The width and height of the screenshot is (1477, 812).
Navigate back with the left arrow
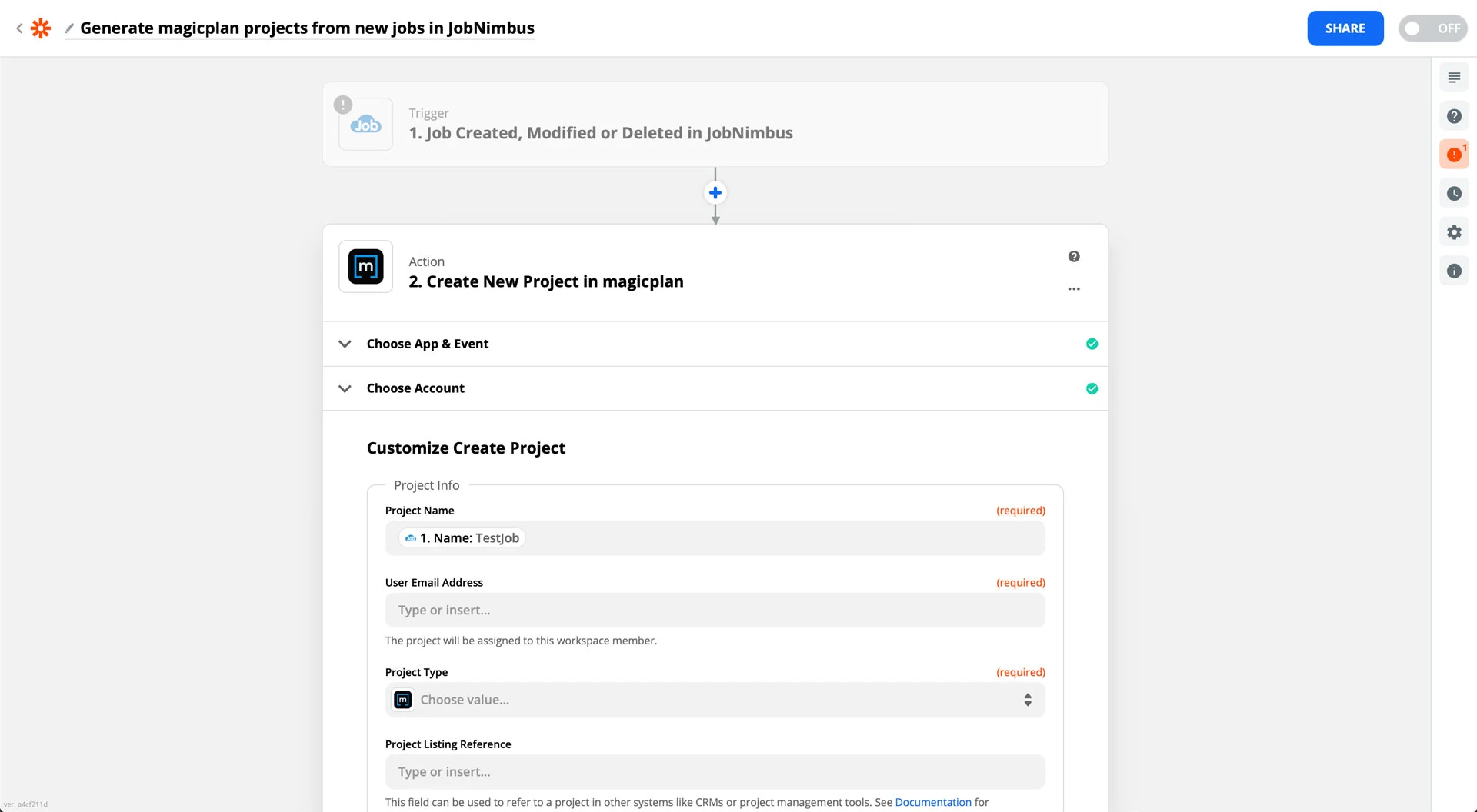coord(19,28)
